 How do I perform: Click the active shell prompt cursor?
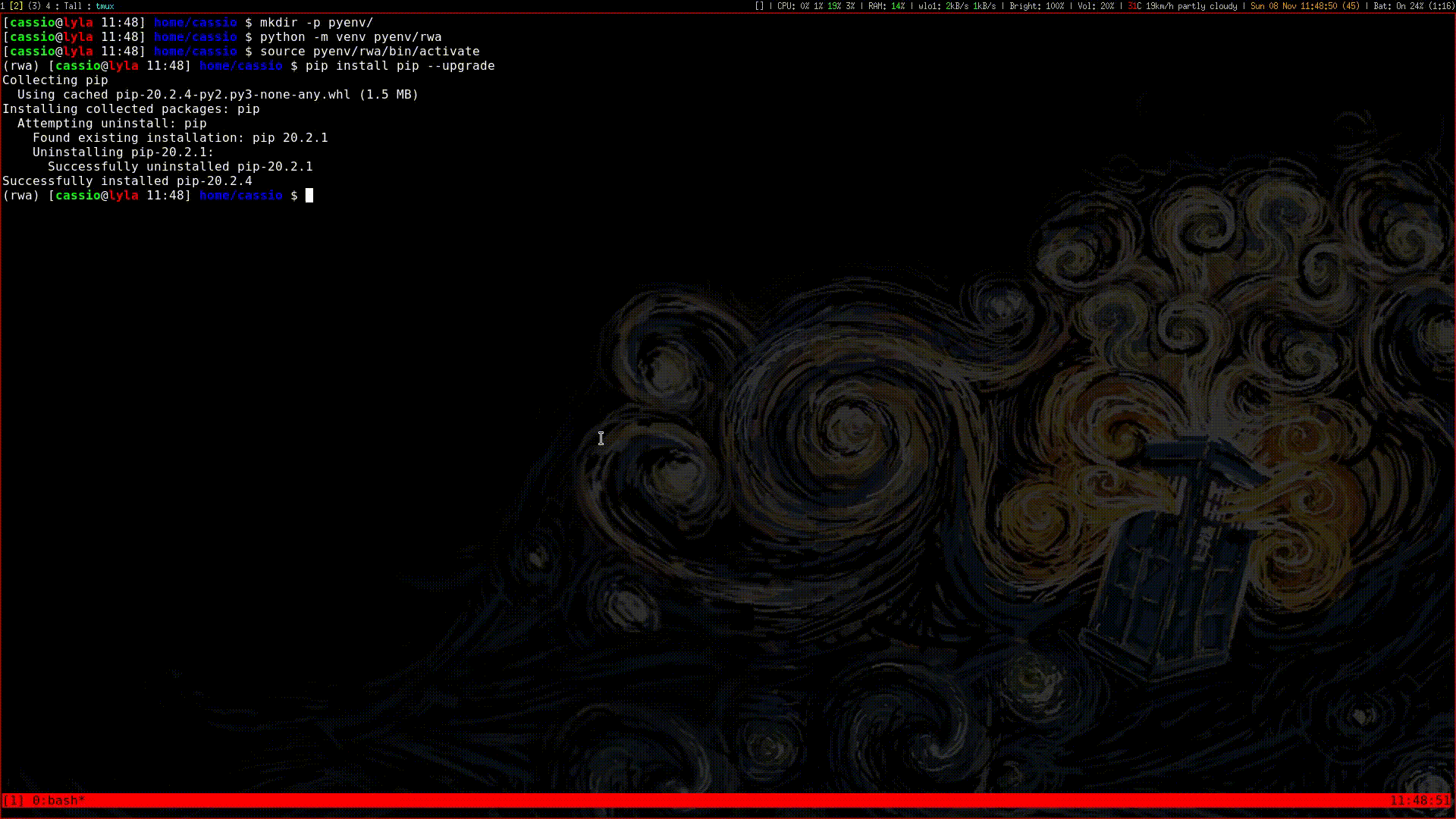(309, 196)
